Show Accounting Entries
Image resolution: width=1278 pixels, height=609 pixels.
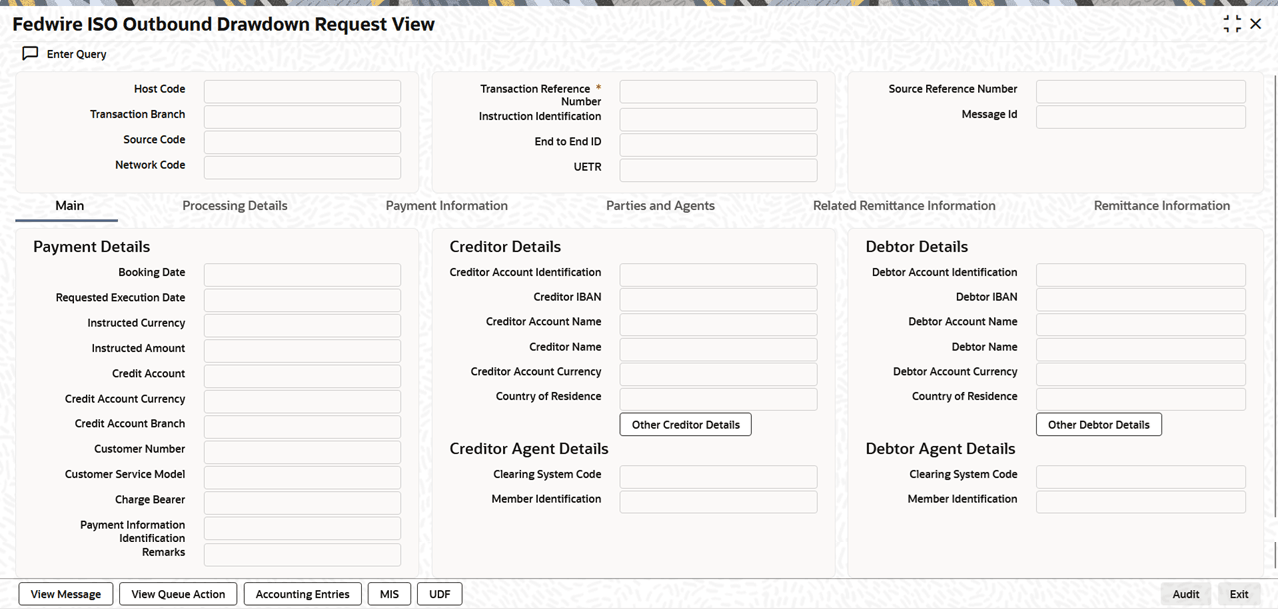(302, 594)
